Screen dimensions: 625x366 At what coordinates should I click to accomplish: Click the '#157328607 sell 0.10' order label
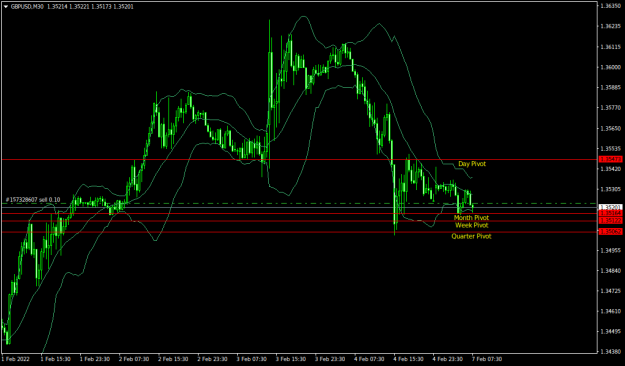click(x=33, y=200)
